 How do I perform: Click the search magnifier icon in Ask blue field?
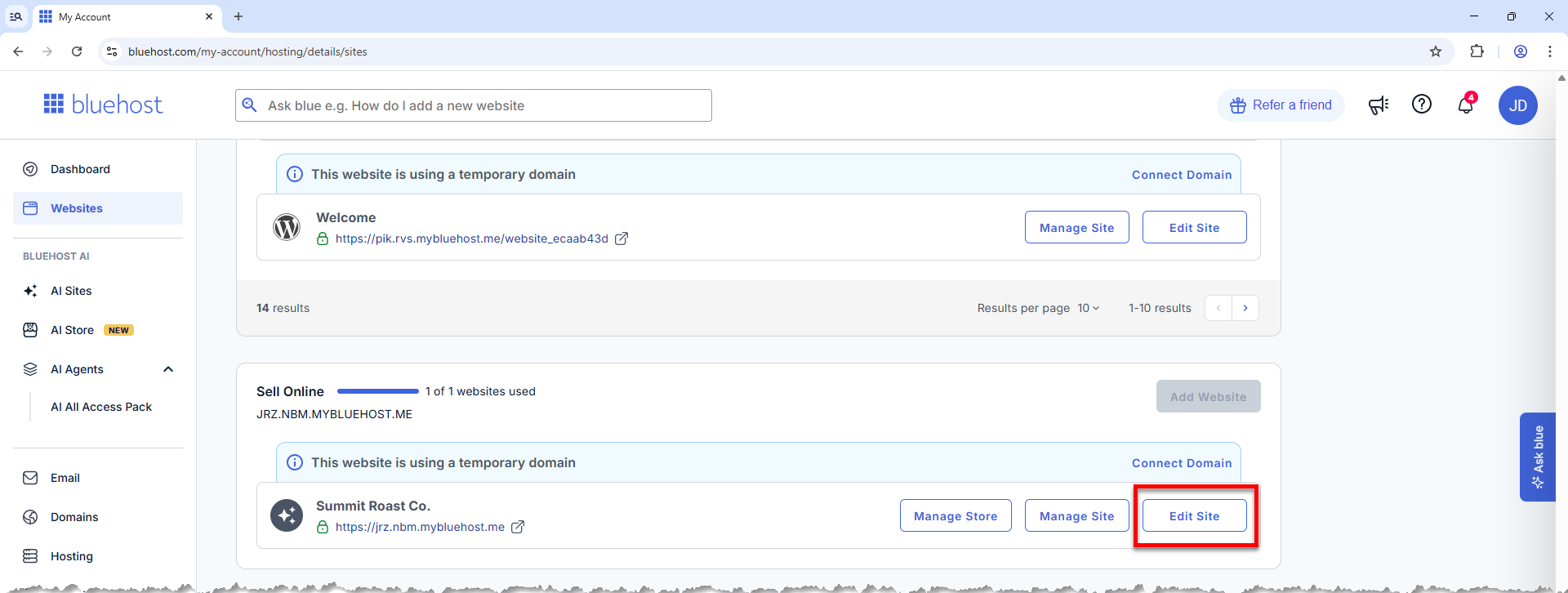point(250,105)
